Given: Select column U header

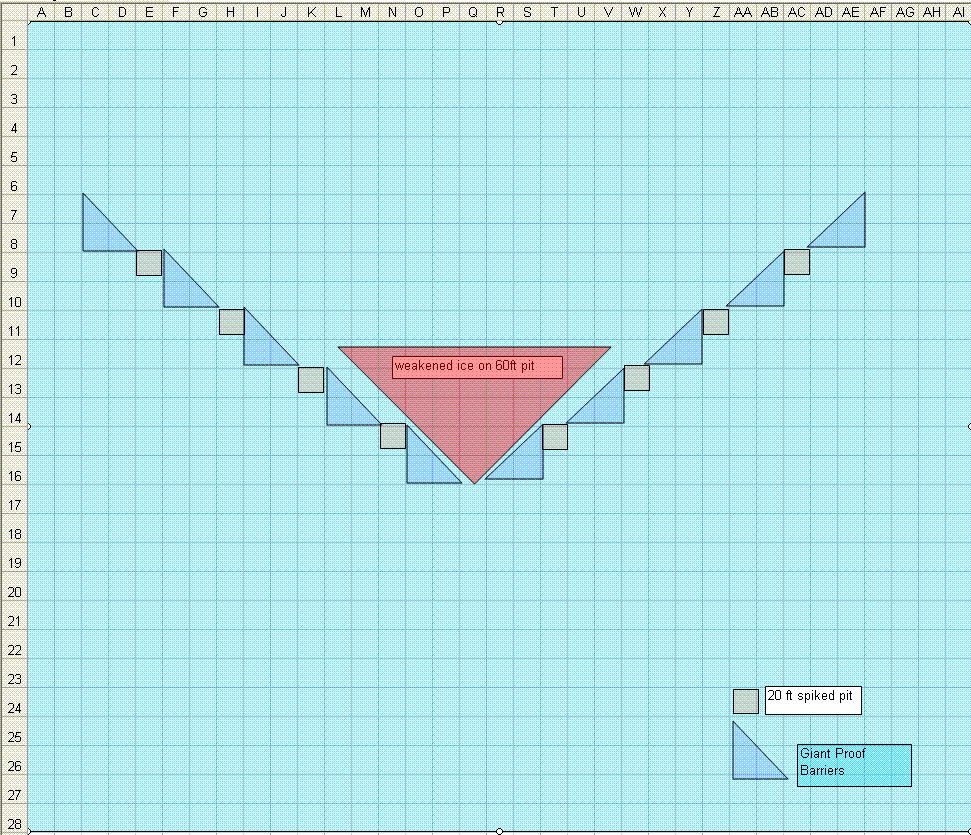Looking at the screenshot, I should [x=581, y=12].
